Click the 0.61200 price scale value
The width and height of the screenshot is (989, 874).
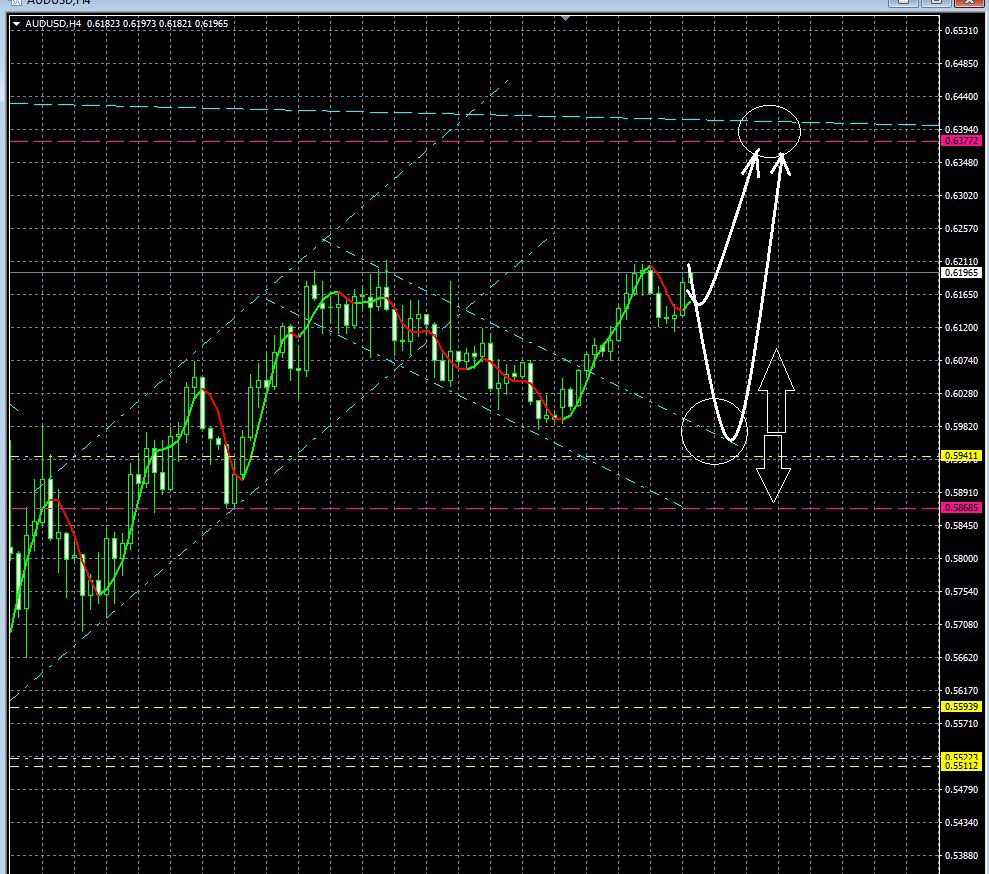click(961, 327)
